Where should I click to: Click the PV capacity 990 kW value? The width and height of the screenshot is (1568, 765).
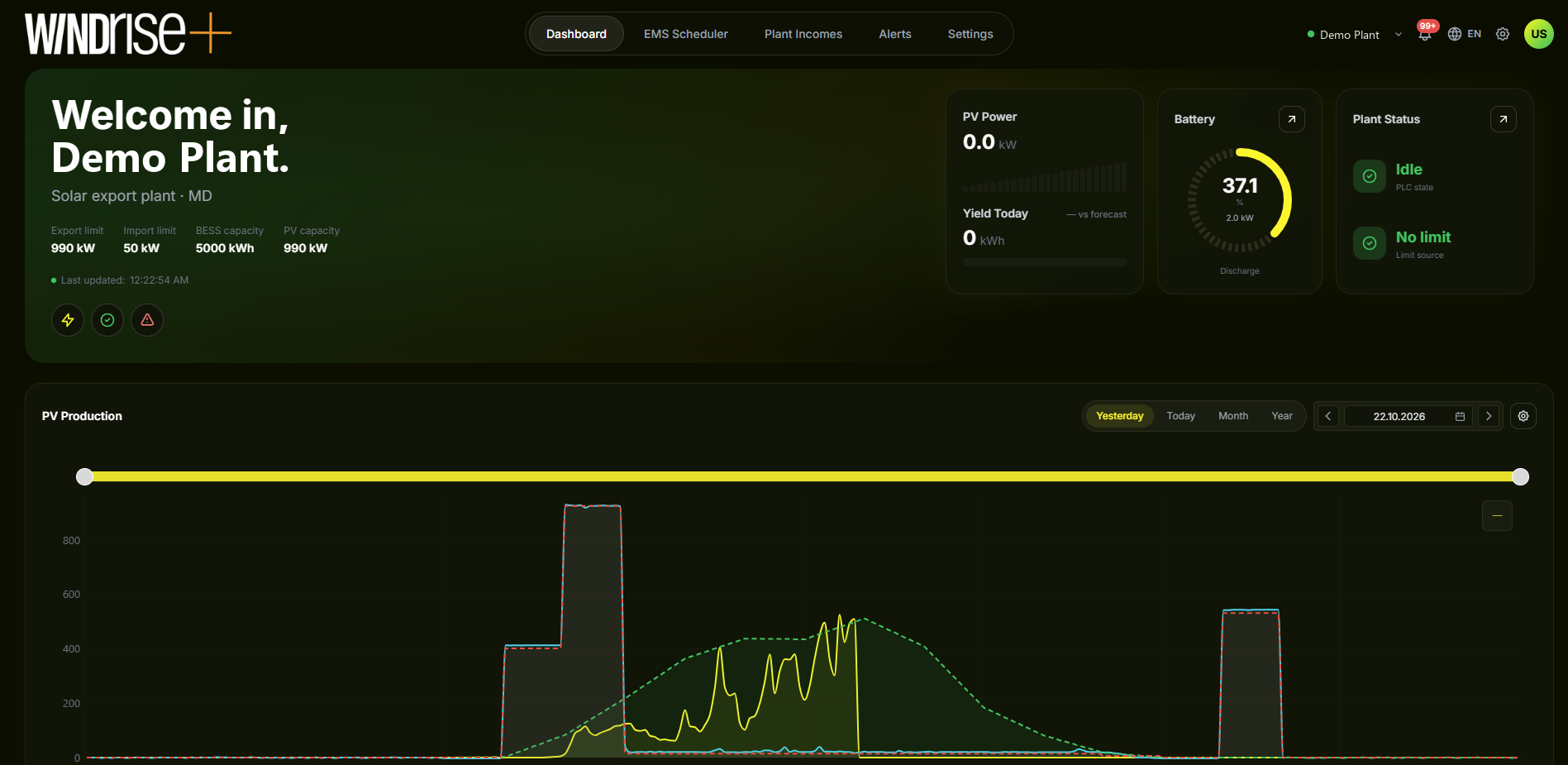(x=306, y=248)
